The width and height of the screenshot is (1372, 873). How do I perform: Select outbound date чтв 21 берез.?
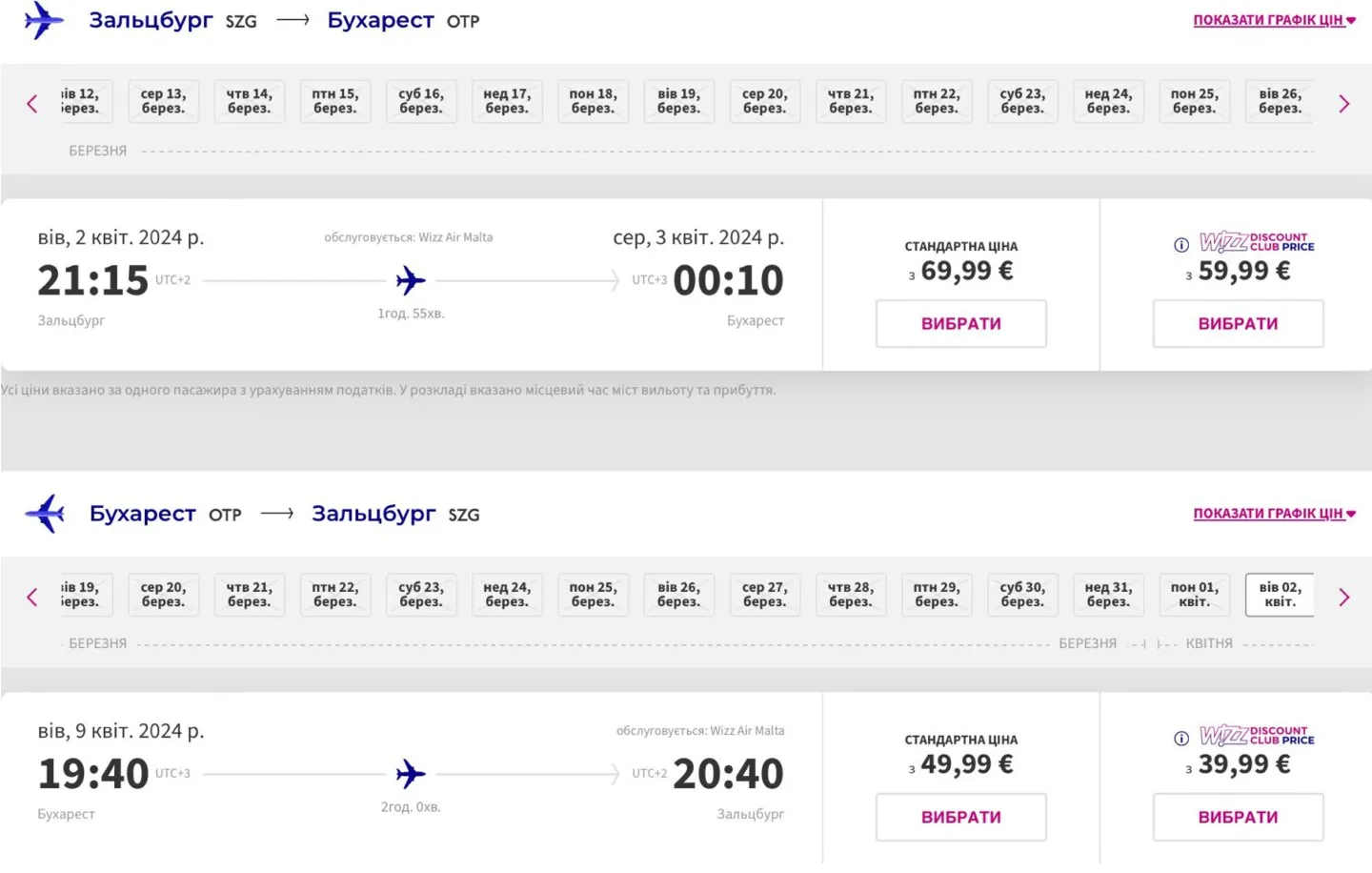point(851,101)
